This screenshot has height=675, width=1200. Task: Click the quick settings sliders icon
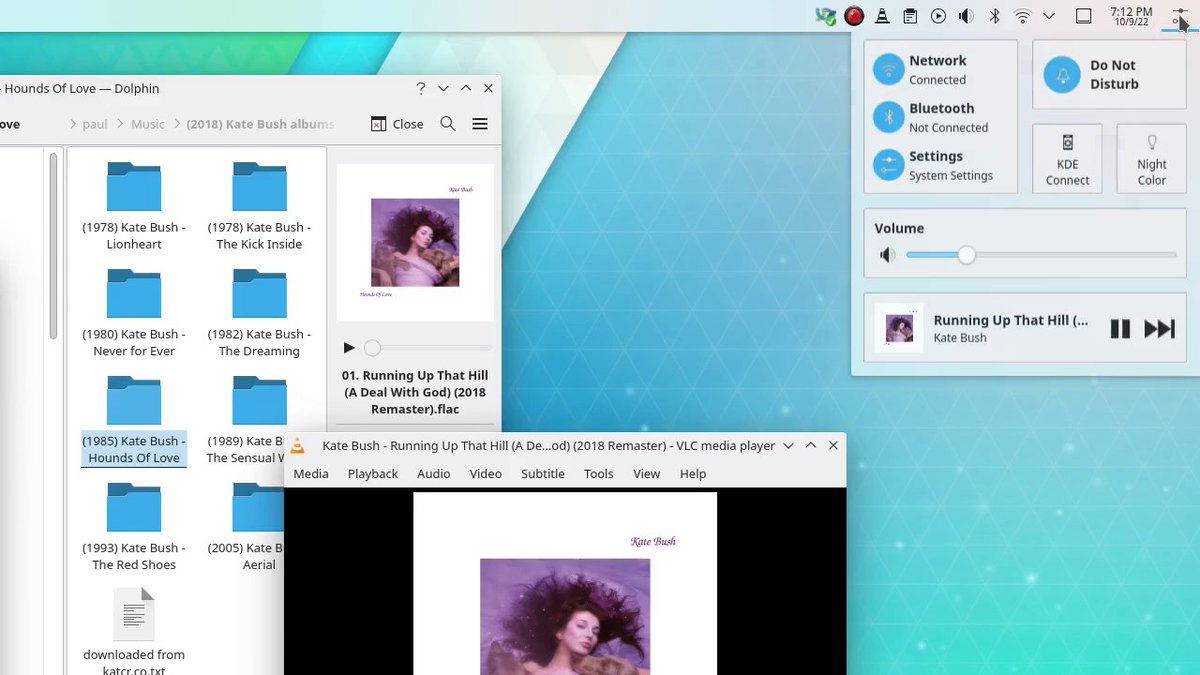[1180, 16]
